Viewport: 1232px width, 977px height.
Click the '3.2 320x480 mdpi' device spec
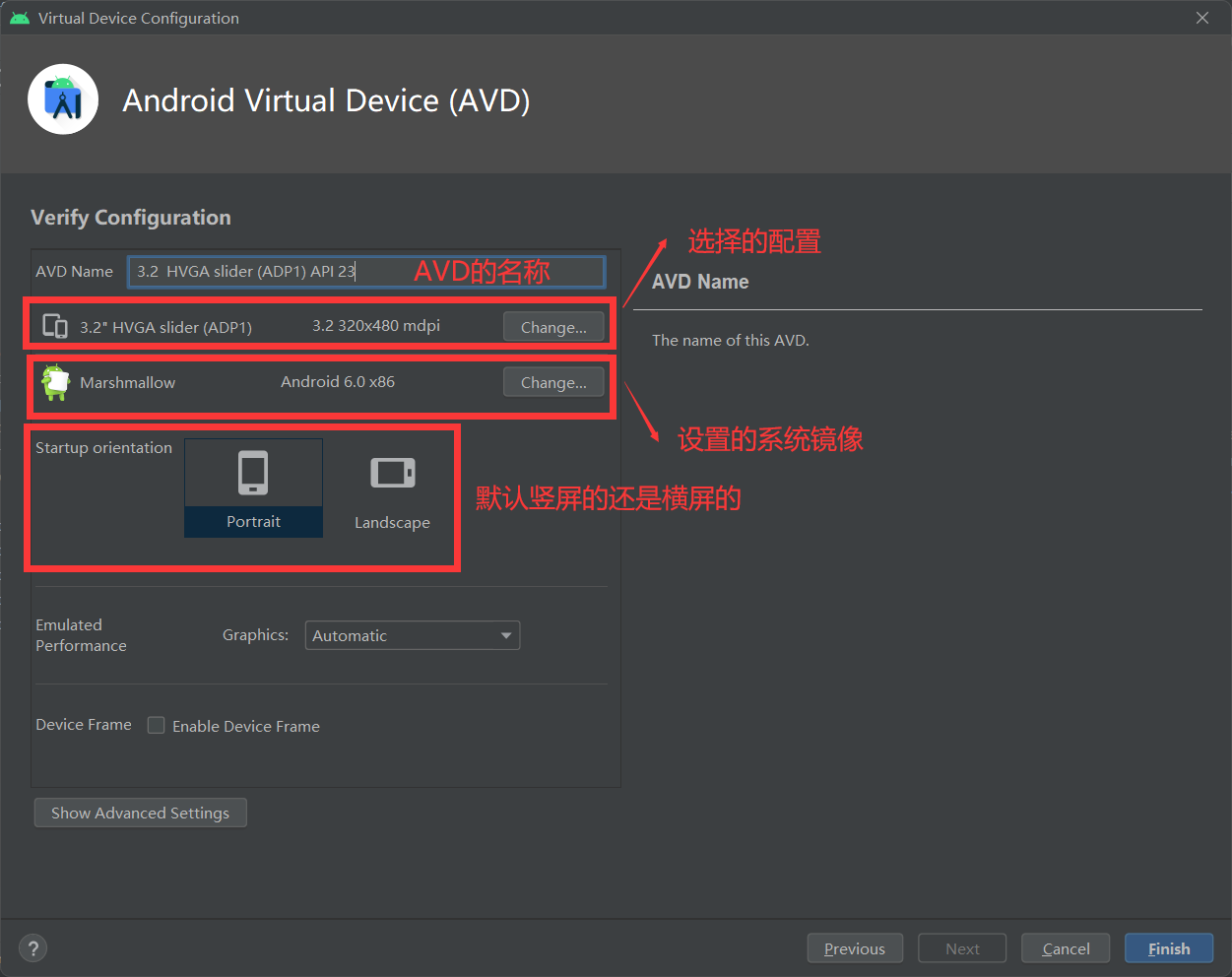click(x=376, y=325)
